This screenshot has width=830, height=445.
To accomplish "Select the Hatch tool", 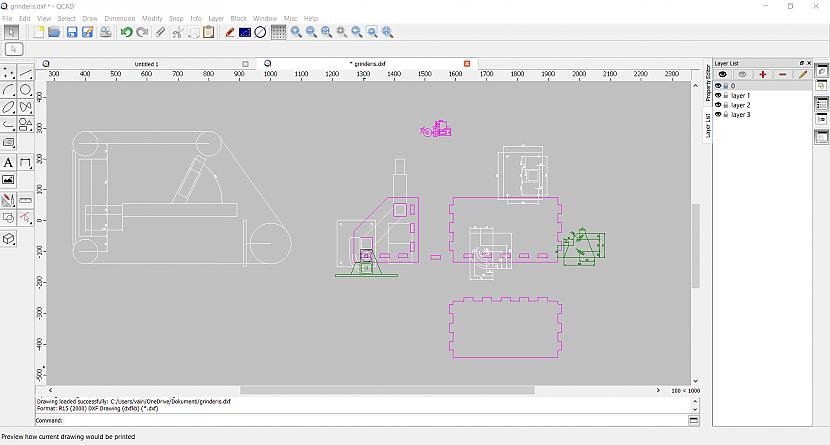I will point(8,142).
